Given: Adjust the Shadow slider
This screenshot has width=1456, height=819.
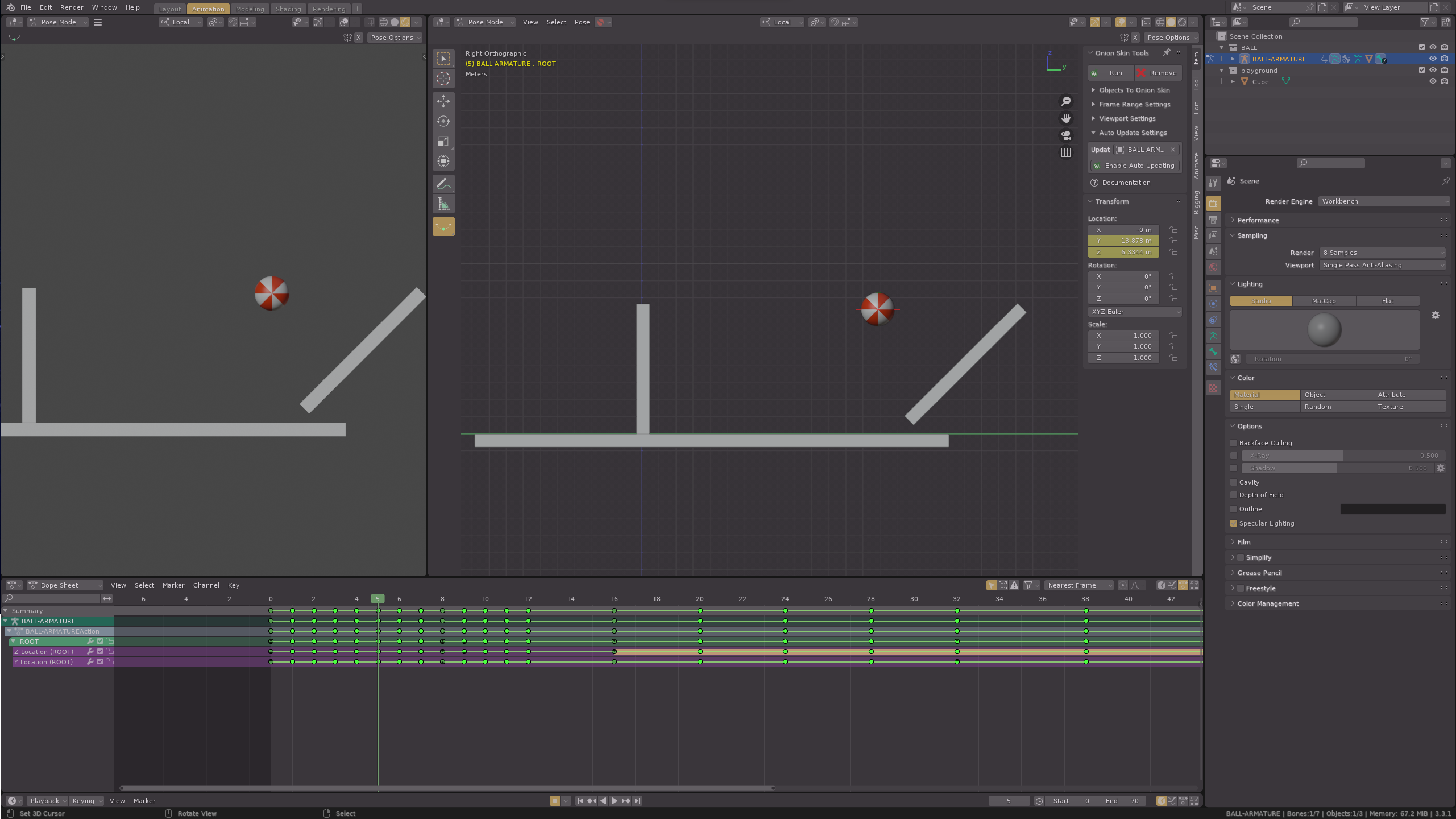Looking at the screenshot, I should point(1336,468).
